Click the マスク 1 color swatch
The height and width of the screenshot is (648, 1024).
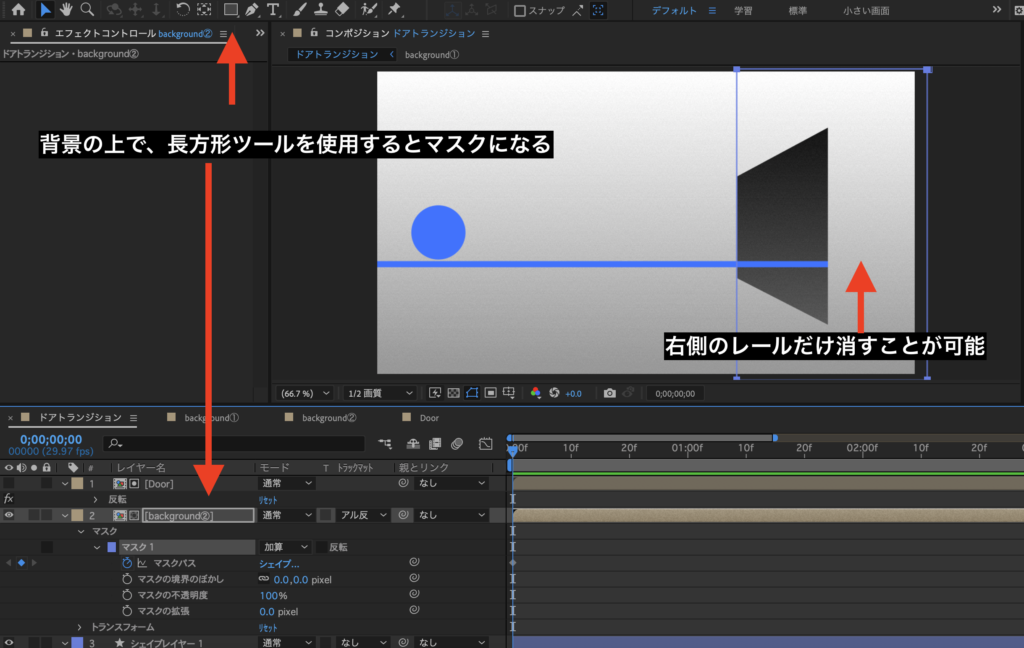tap(112, 547)
